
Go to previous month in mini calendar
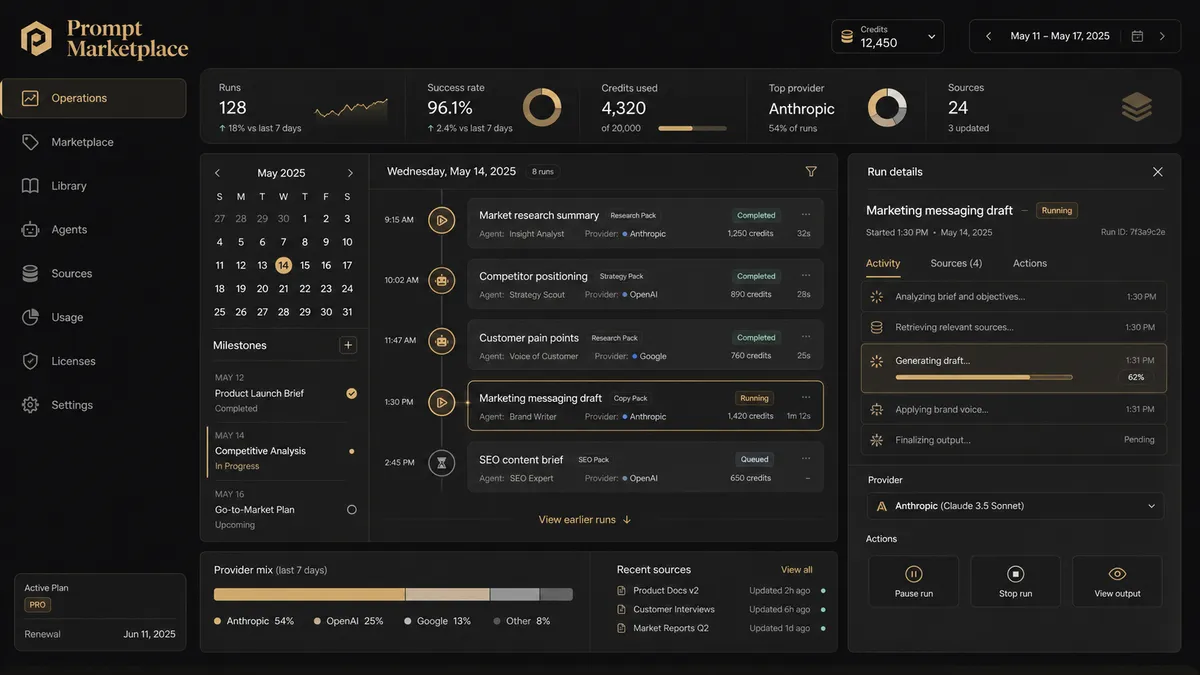coord(218,173)
